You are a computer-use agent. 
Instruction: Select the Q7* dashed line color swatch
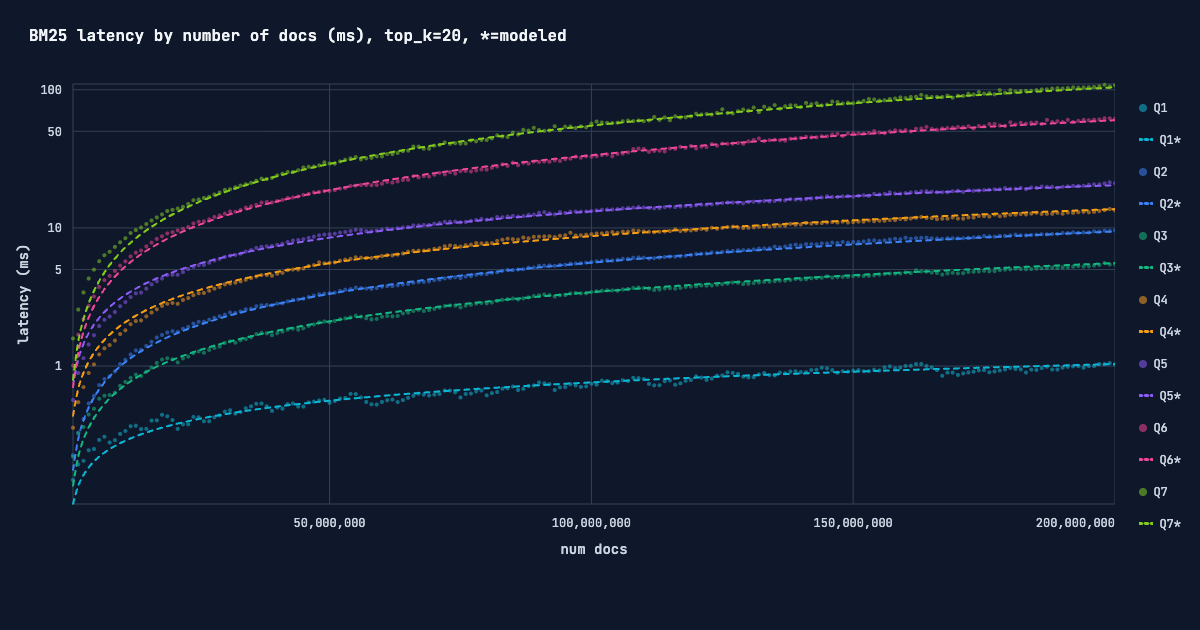(x=1146, y=524)
